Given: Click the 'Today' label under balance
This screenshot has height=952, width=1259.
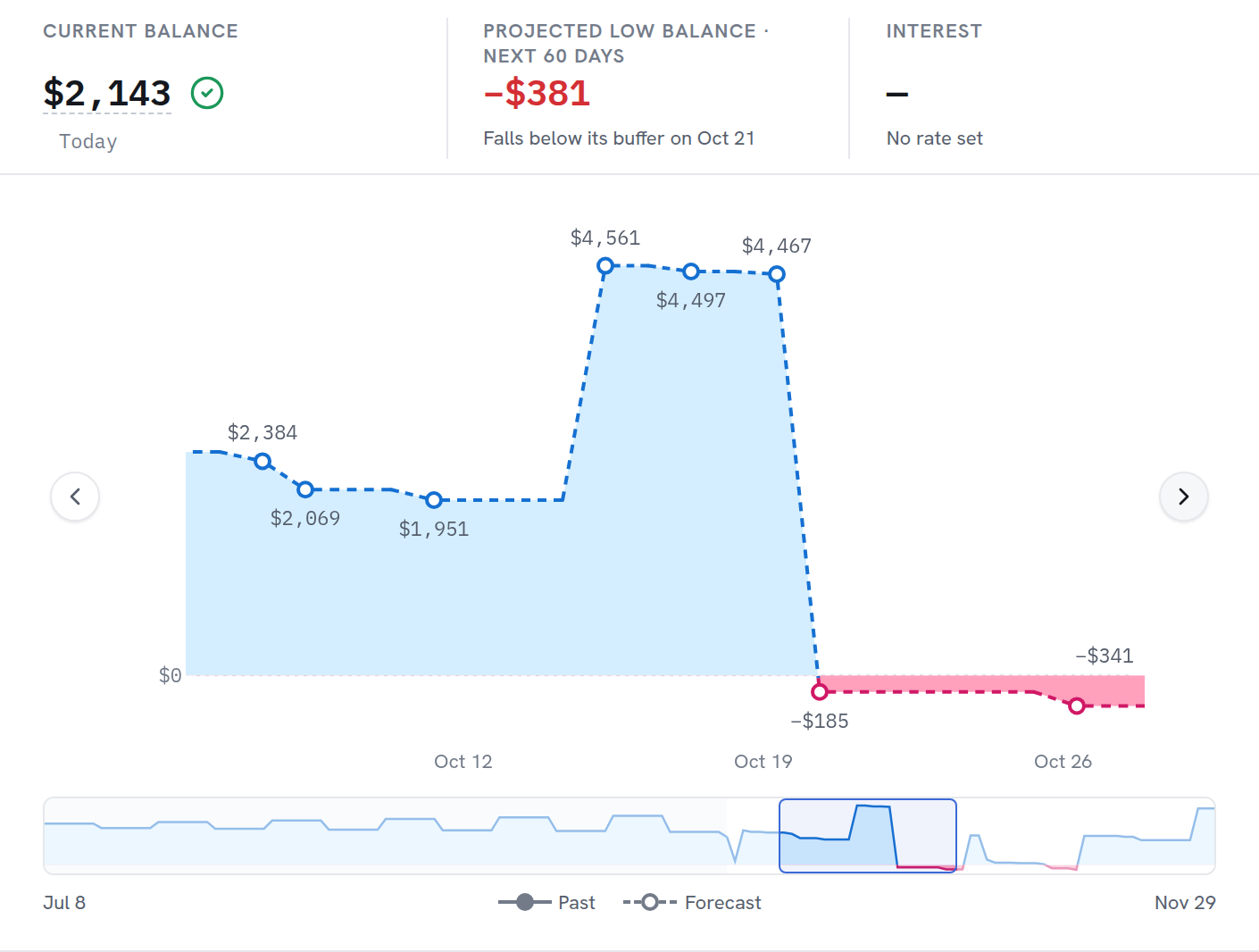Looking at the screenshot, I should coord(88,141).
